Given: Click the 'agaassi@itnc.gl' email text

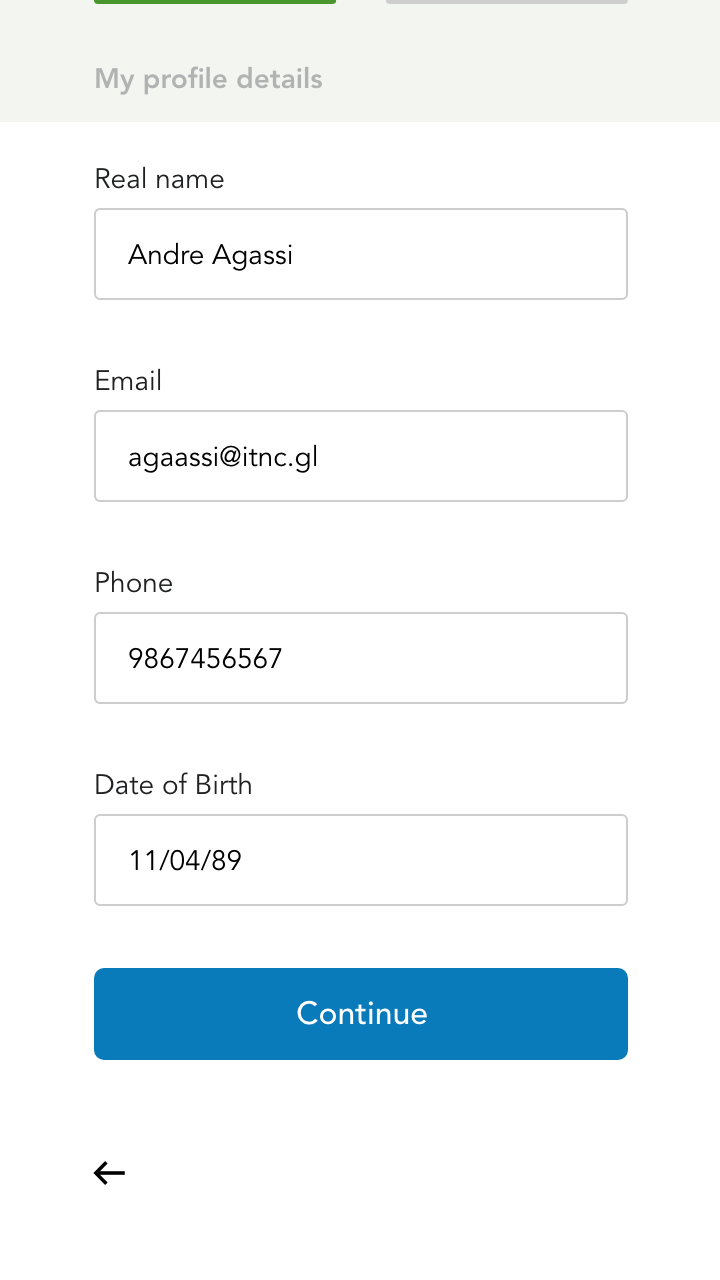Looking at the screenshot, I should 223,457.
